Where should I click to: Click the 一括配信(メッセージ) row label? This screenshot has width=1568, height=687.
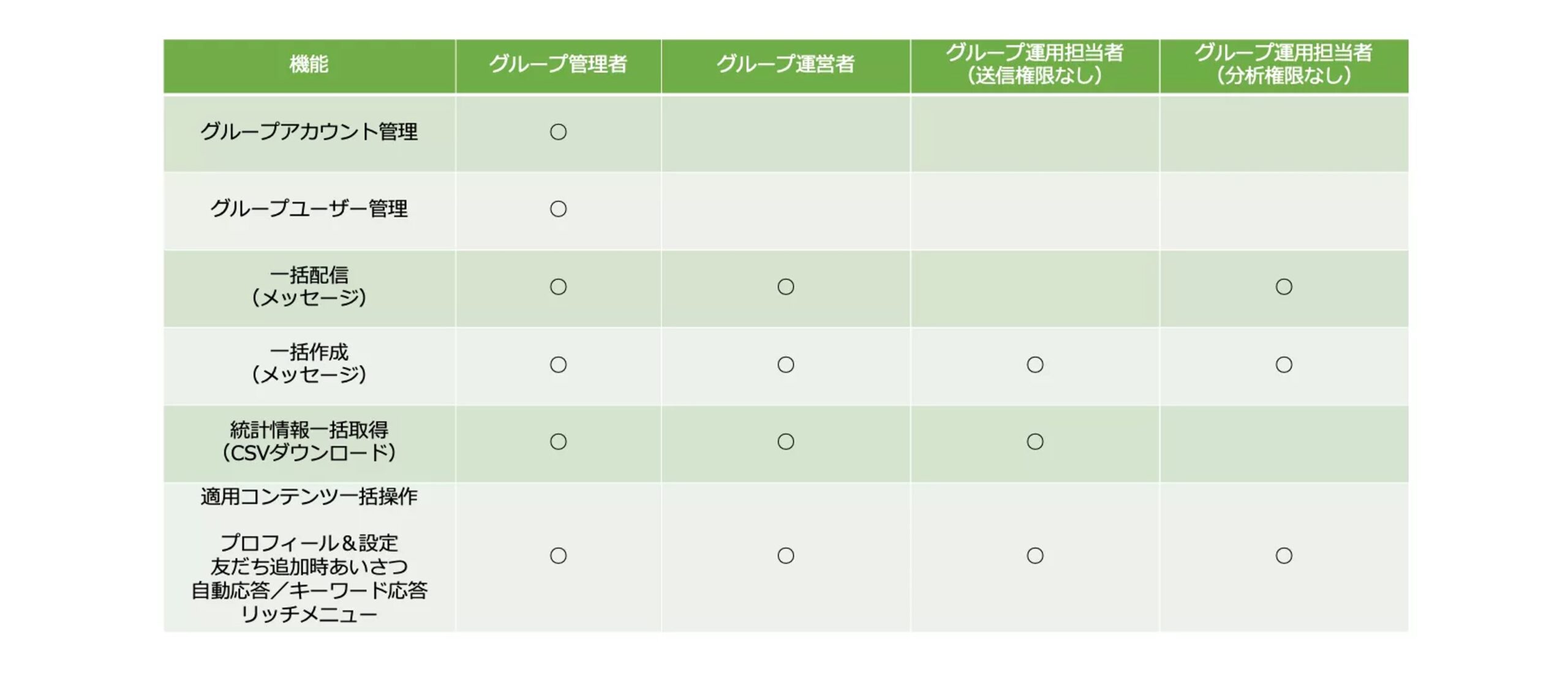point(309,286)
